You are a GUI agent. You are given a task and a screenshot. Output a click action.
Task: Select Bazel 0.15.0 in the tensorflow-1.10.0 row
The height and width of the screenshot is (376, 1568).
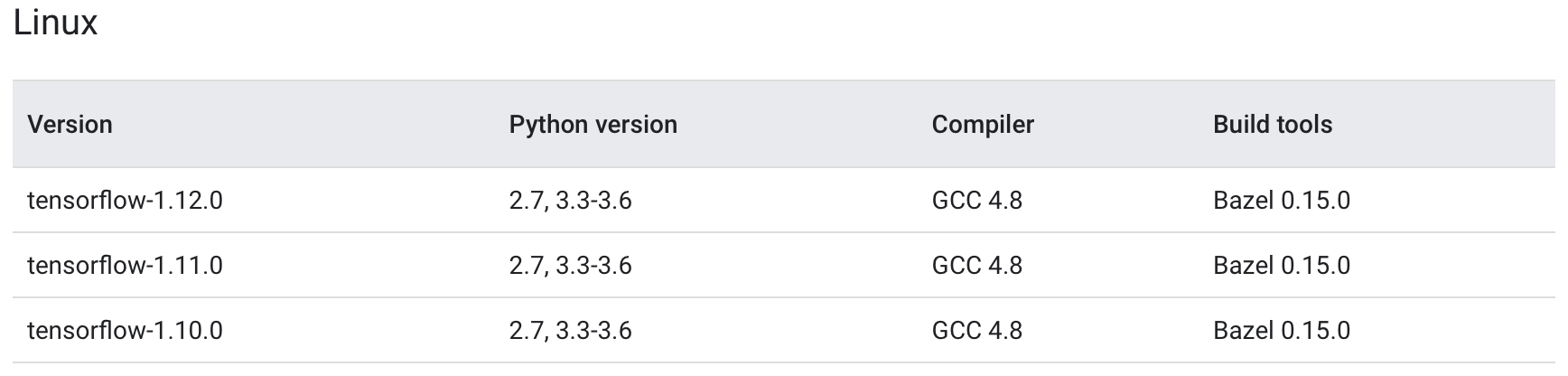pos(1281,330)
